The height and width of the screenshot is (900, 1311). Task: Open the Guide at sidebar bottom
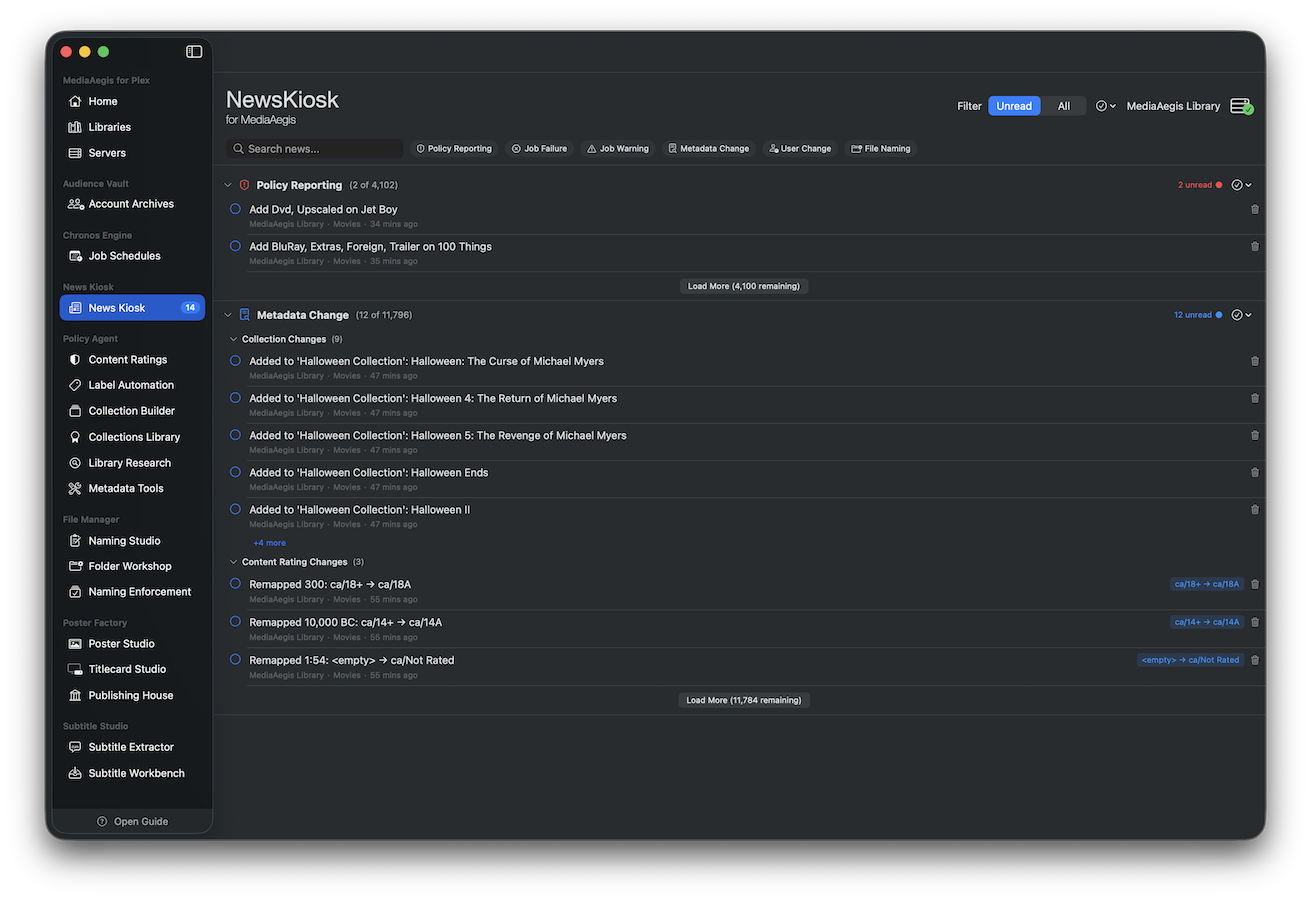[x=132, y=822]
